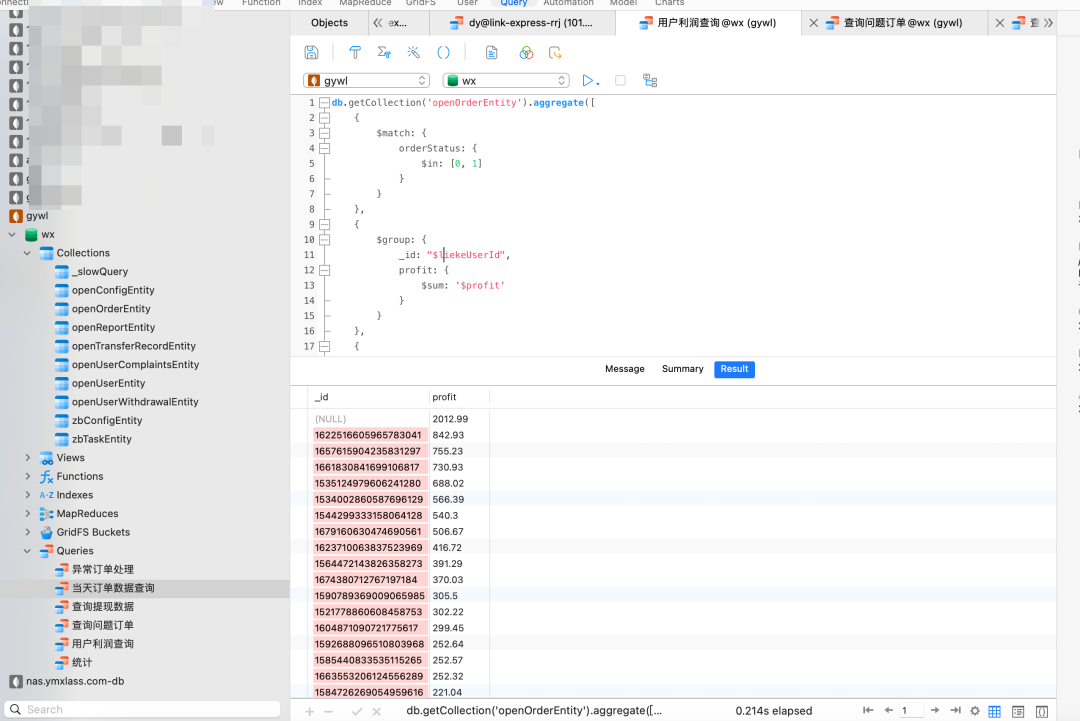The image size is (1080, 721).
Task: Add a record with plus icon
Action: [310, 711]
